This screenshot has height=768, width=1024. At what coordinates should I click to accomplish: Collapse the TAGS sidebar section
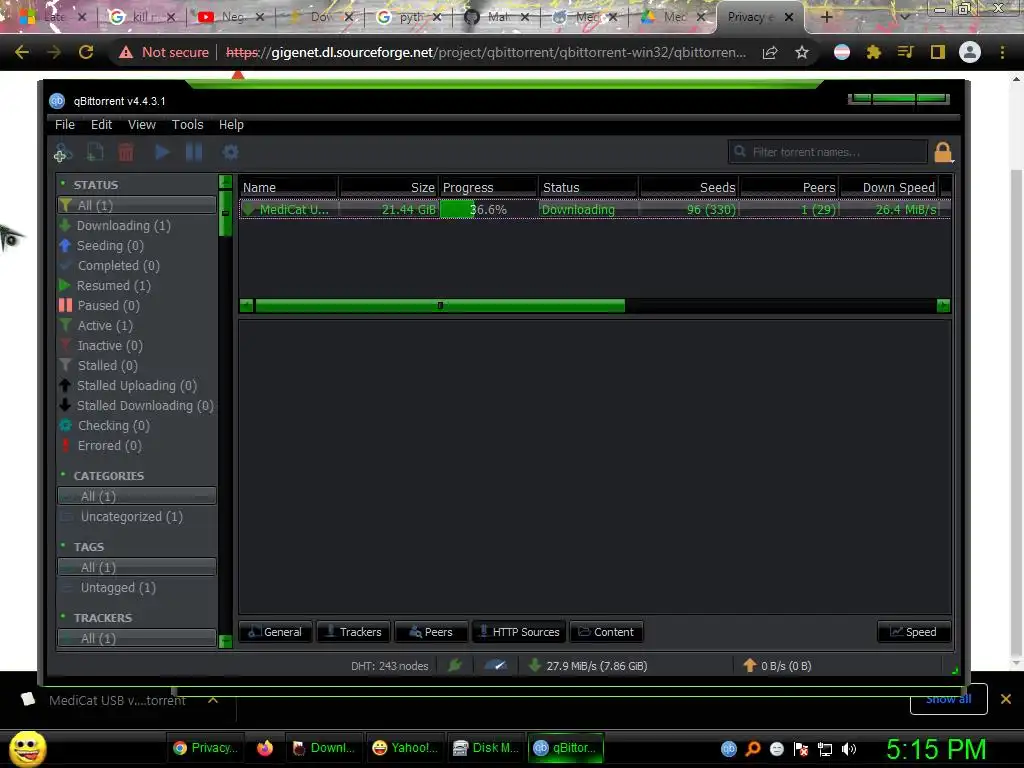(x=63, y=546)
